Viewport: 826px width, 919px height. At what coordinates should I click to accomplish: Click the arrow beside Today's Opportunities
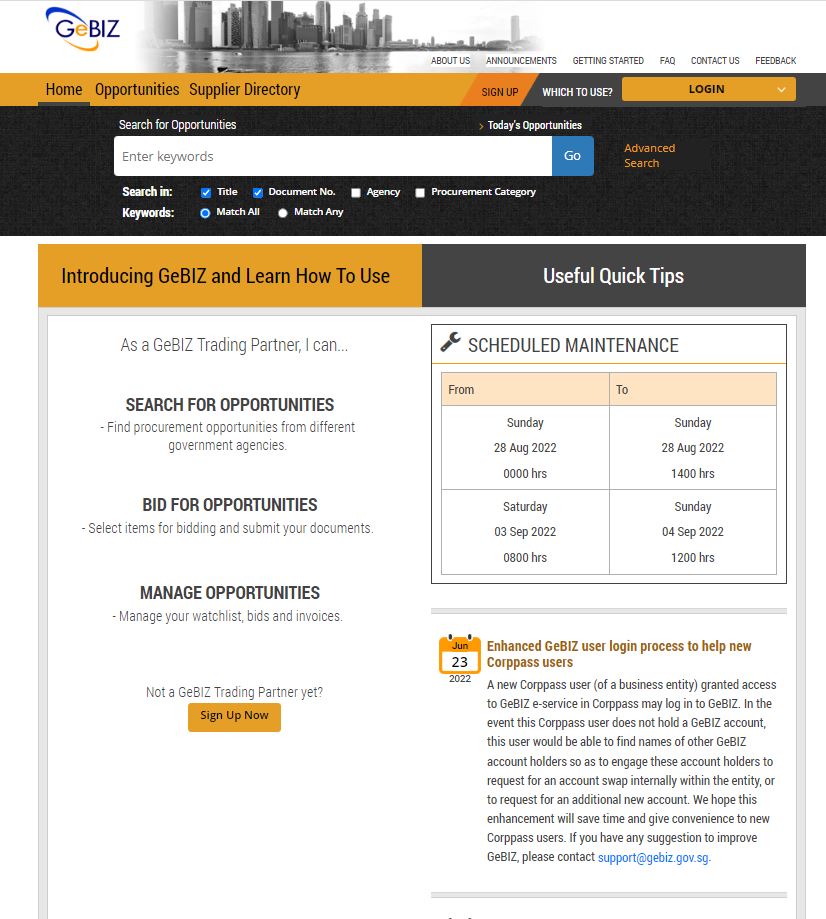(481, 126)
